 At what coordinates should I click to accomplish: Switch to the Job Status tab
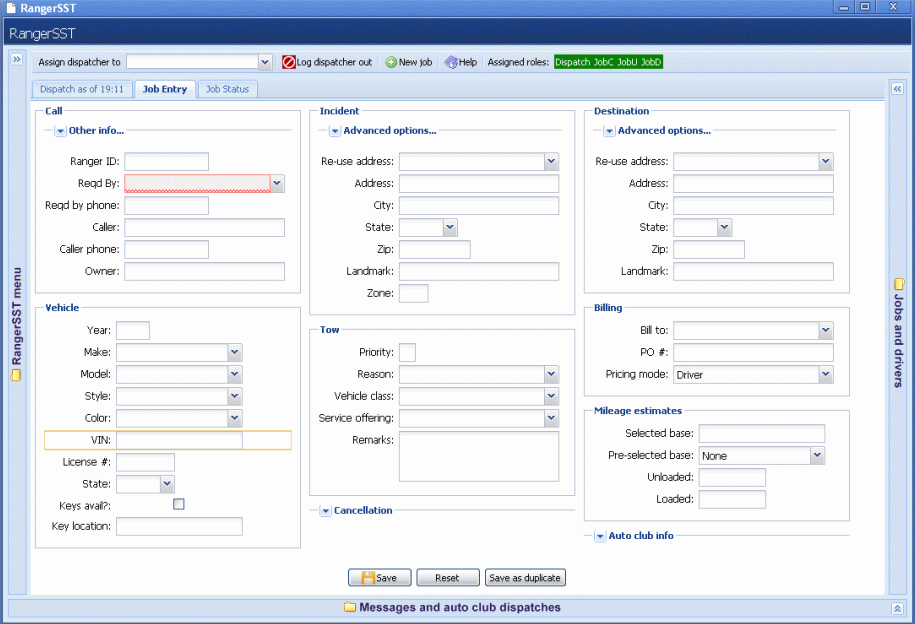pyautogui.click(x=227, y=89)
